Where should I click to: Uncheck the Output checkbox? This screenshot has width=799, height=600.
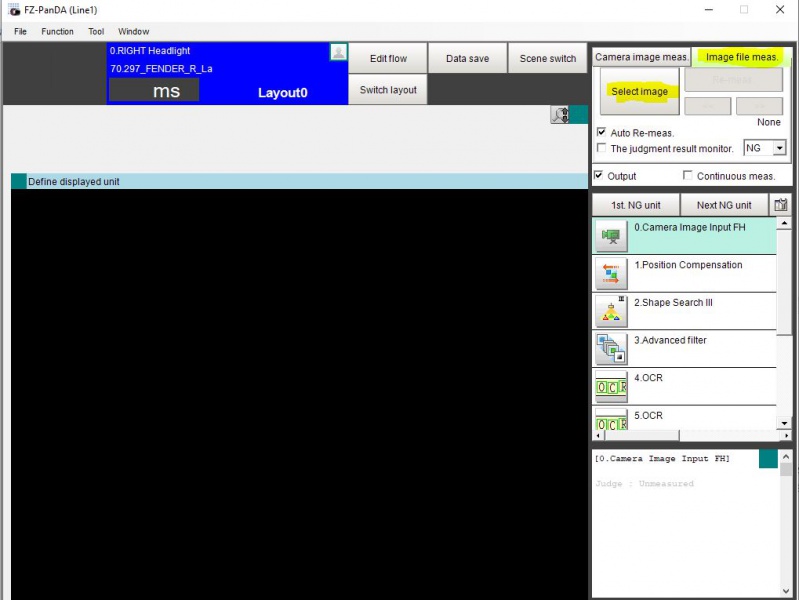[x=599, y=175]
